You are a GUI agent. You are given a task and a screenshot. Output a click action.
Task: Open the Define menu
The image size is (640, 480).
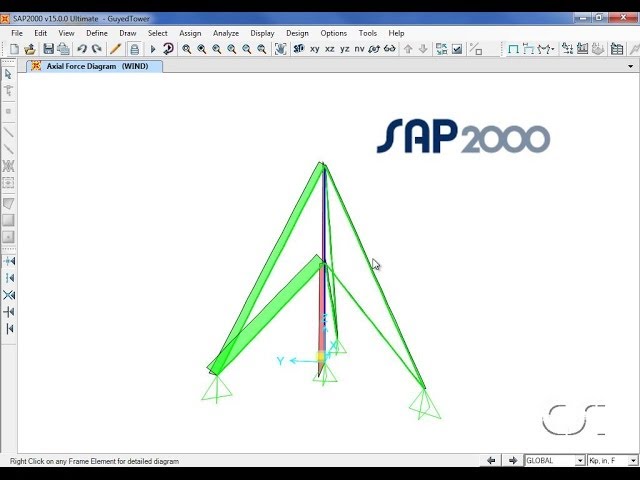tap(97, 33)
